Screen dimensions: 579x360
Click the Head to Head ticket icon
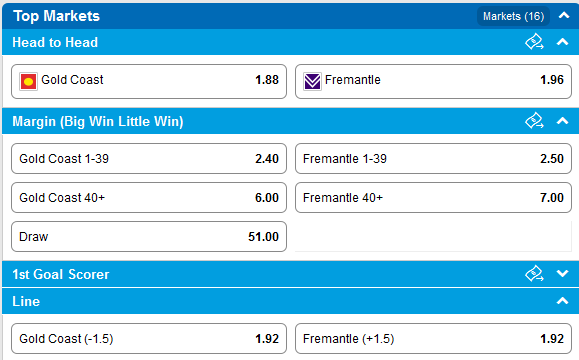click(x=534, y=42)
